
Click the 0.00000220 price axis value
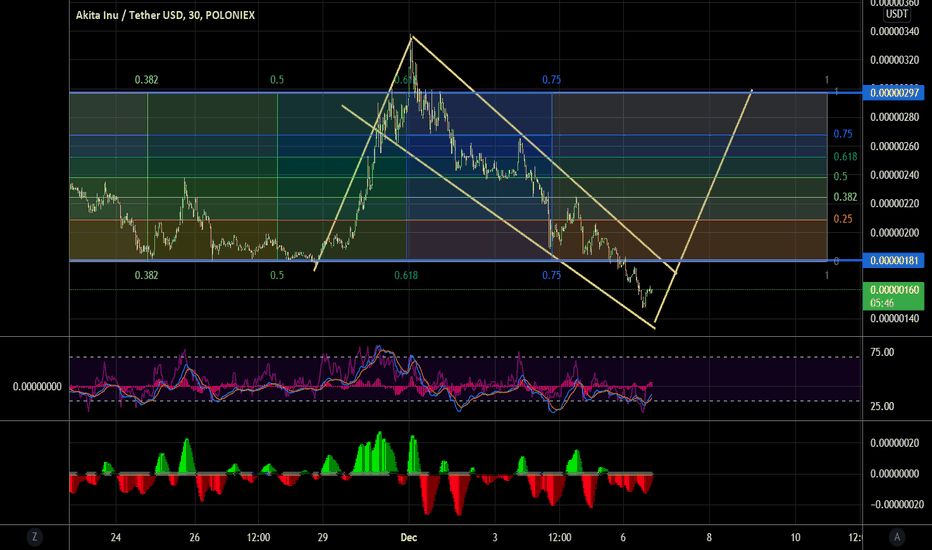point(894,203)
